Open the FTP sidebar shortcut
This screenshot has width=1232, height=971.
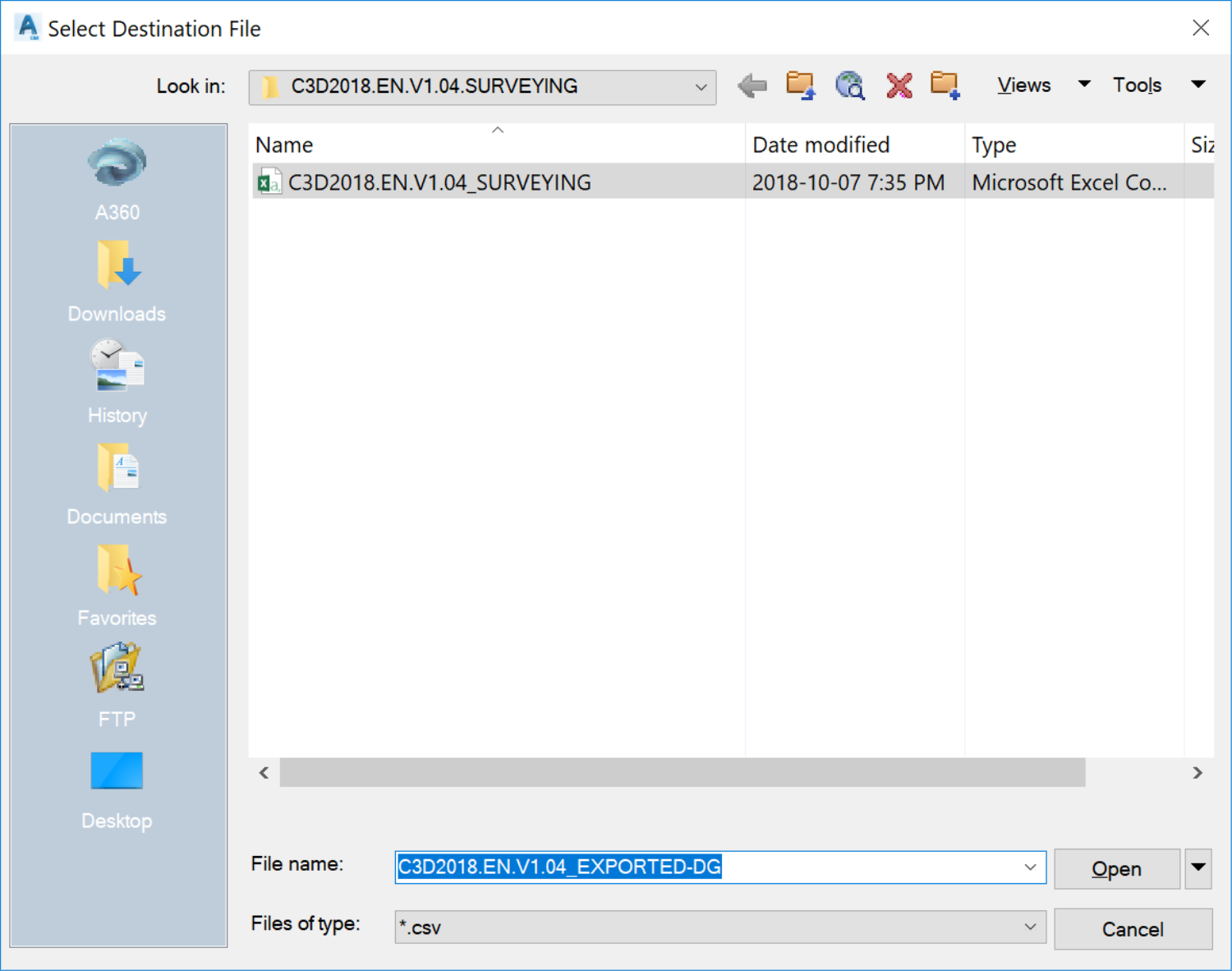pyautogui.click(x=117, y=687)
